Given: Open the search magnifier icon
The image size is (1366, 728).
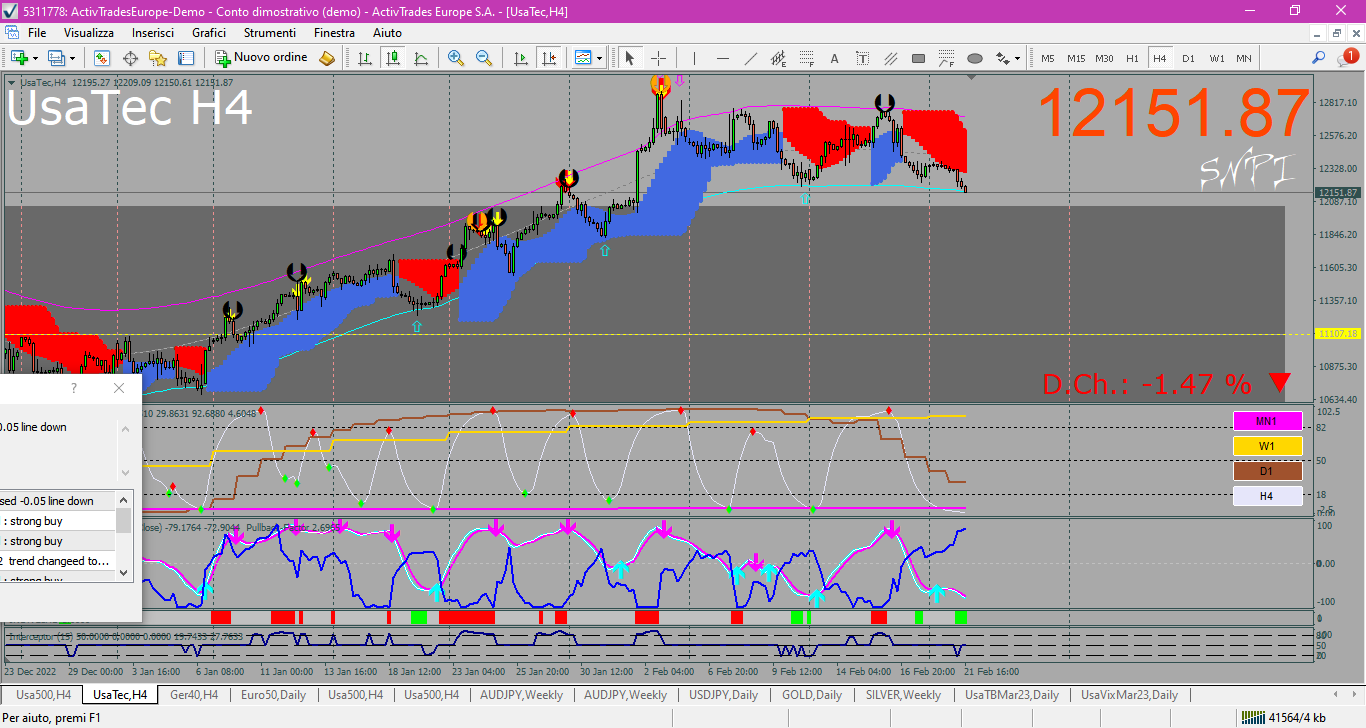Looking at the screenshot, I should pos(1319,58).
